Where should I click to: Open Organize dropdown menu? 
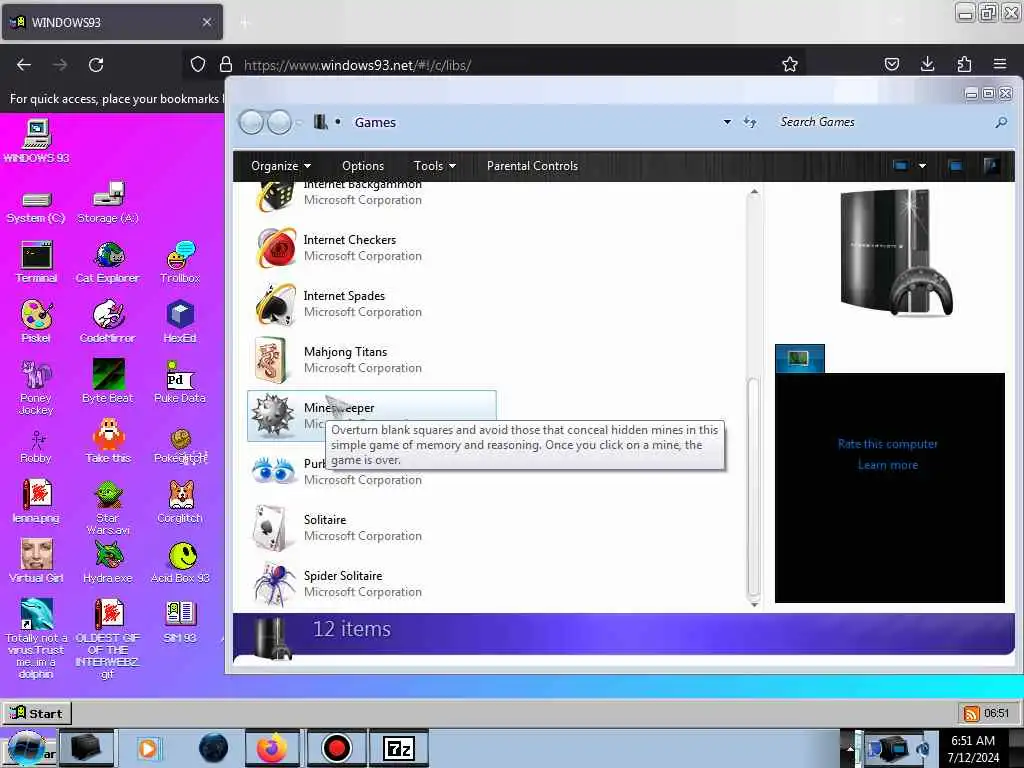(281, 166)
